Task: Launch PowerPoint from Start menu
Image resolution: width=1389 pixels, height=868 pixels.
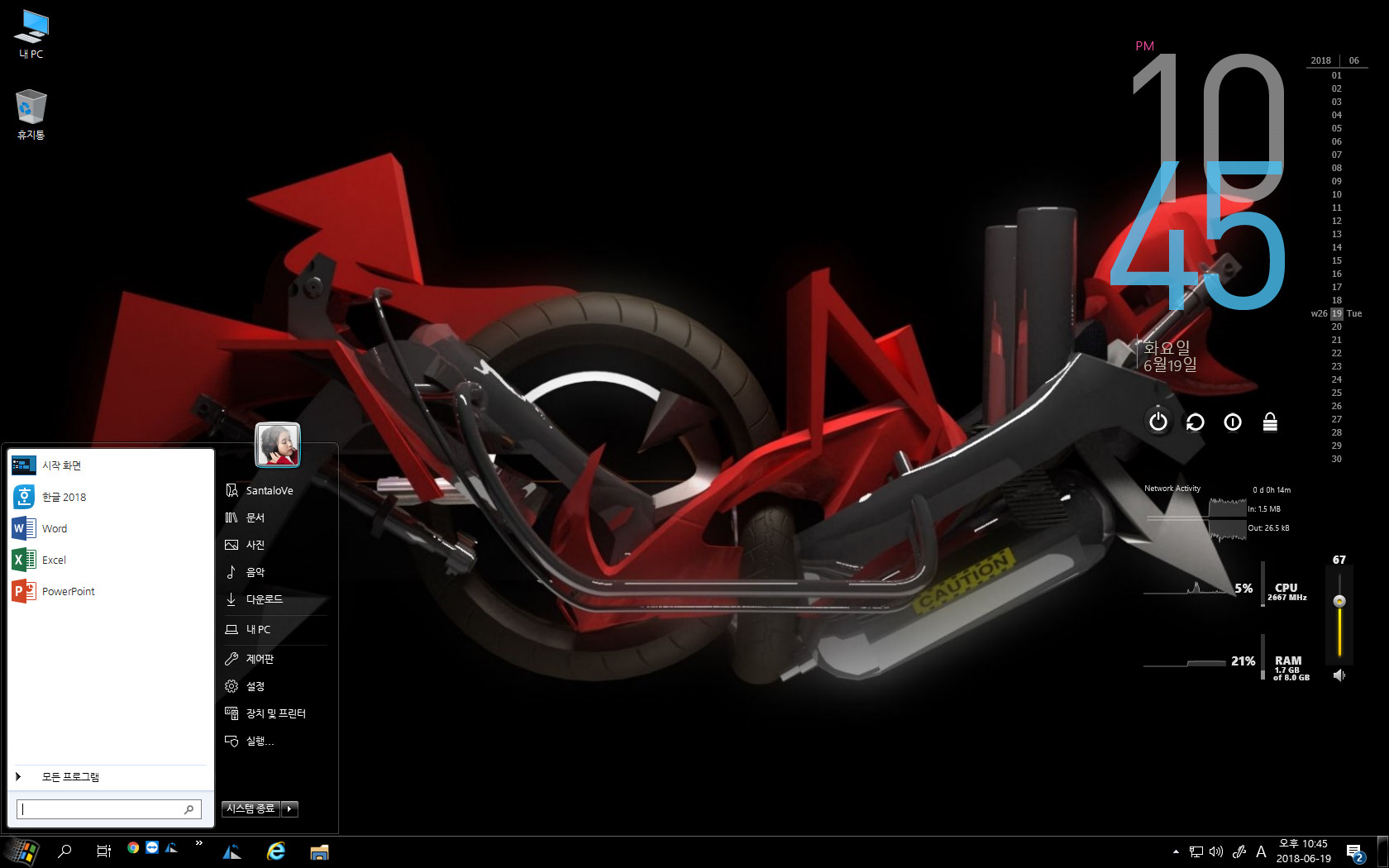Action: click(x=111, y=591)
